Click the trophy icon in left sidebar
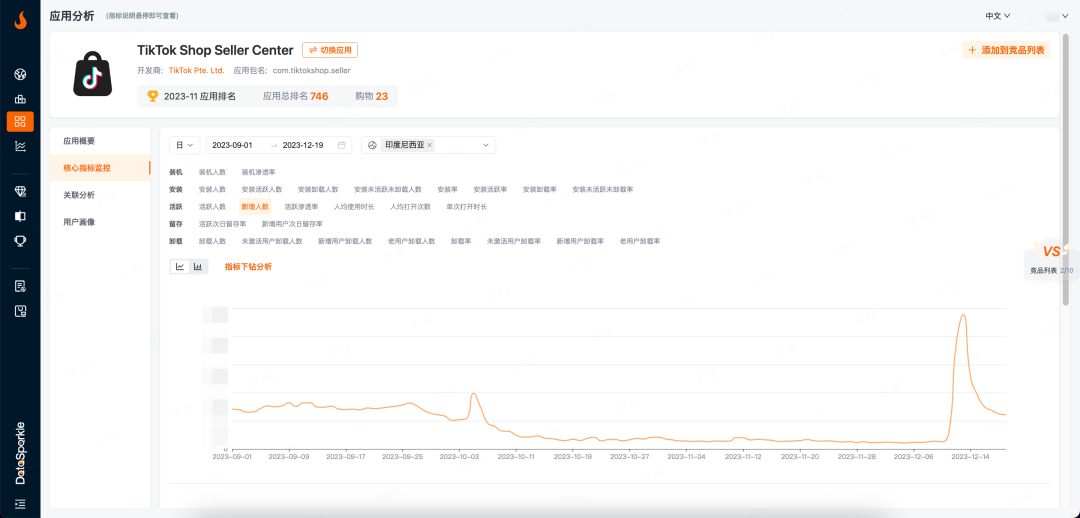1080x518 pixels. point(20,240)
